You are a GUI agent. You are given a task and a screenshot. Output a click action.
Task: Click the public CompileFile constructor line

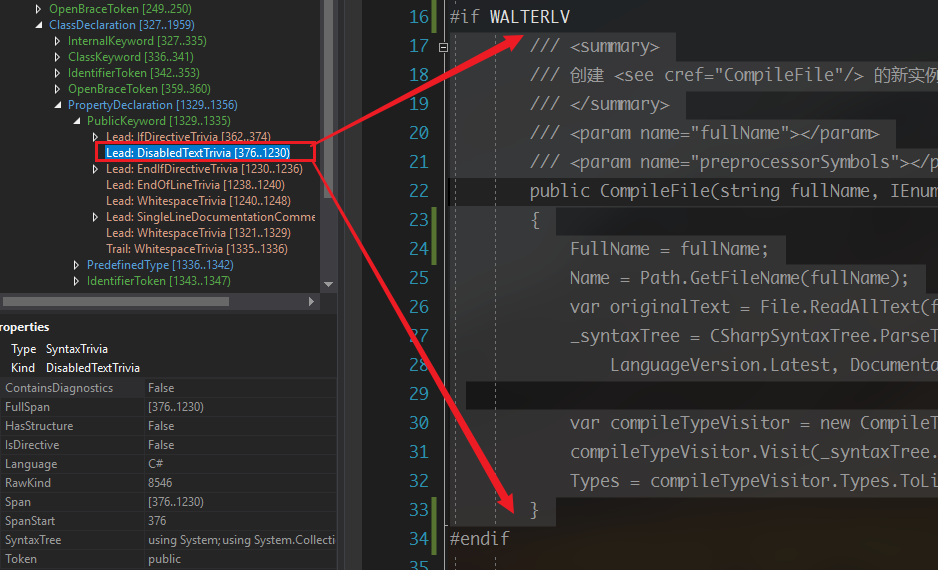[x=733, y=191]
